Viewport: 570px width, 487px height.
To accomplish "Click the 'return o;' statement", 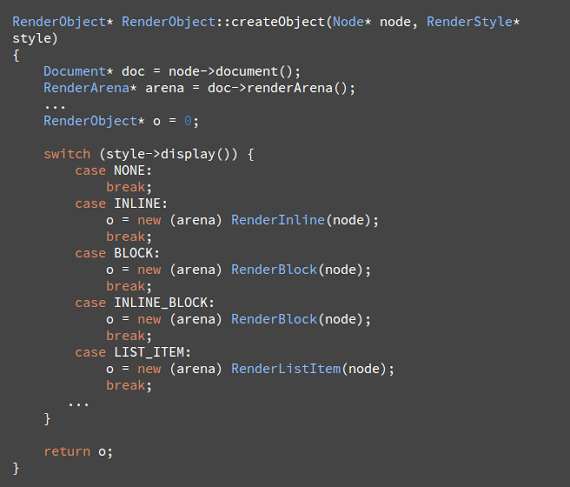I will coord(78,452).
